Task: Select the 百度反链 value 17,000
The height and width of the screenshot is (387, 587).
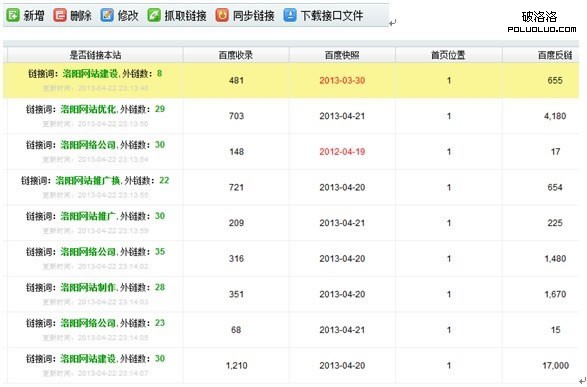Action: pyautogui.click(x=556, y=366)
